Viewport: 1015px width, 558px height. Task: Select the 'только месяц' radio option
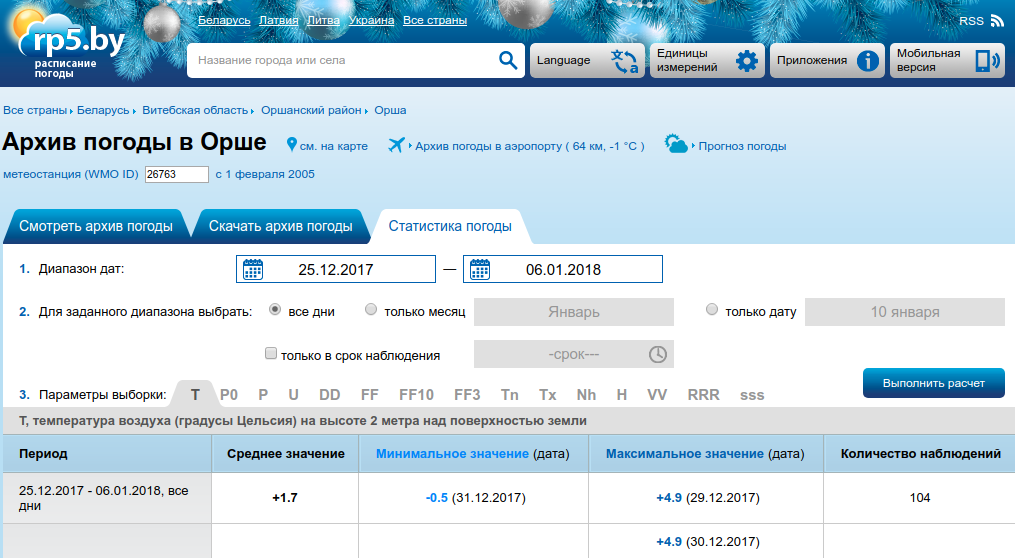pyautogui.click(x=371, y=311)
